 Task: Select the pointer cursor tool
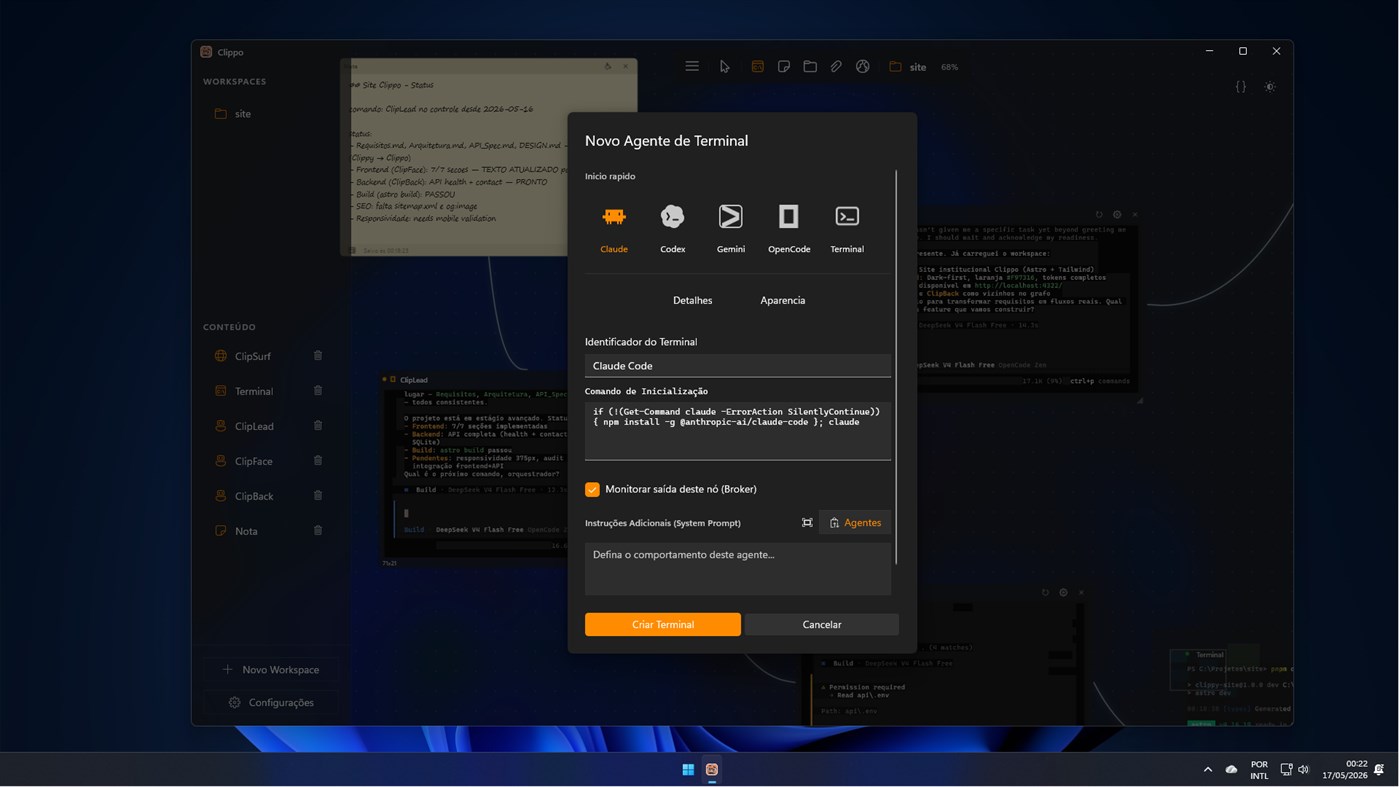pos(724,67)
